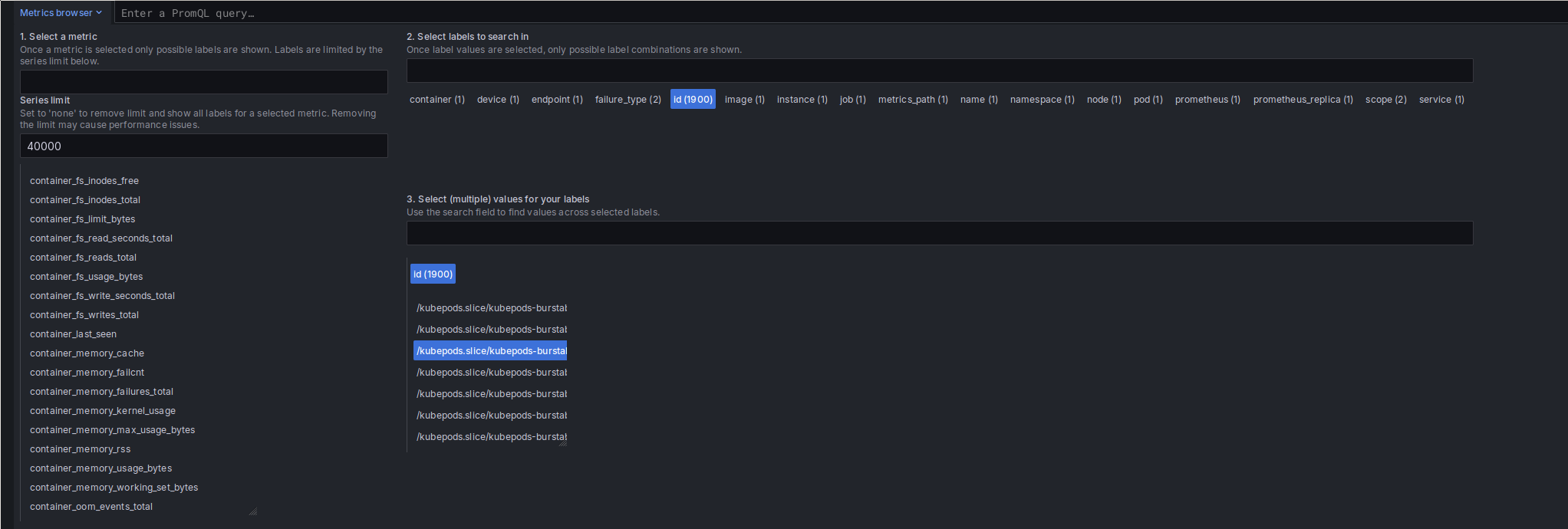Screen dimensions: 1568x529
Task: Choose metric container_memory_kernel_usage
Action: tap(103, 411)
